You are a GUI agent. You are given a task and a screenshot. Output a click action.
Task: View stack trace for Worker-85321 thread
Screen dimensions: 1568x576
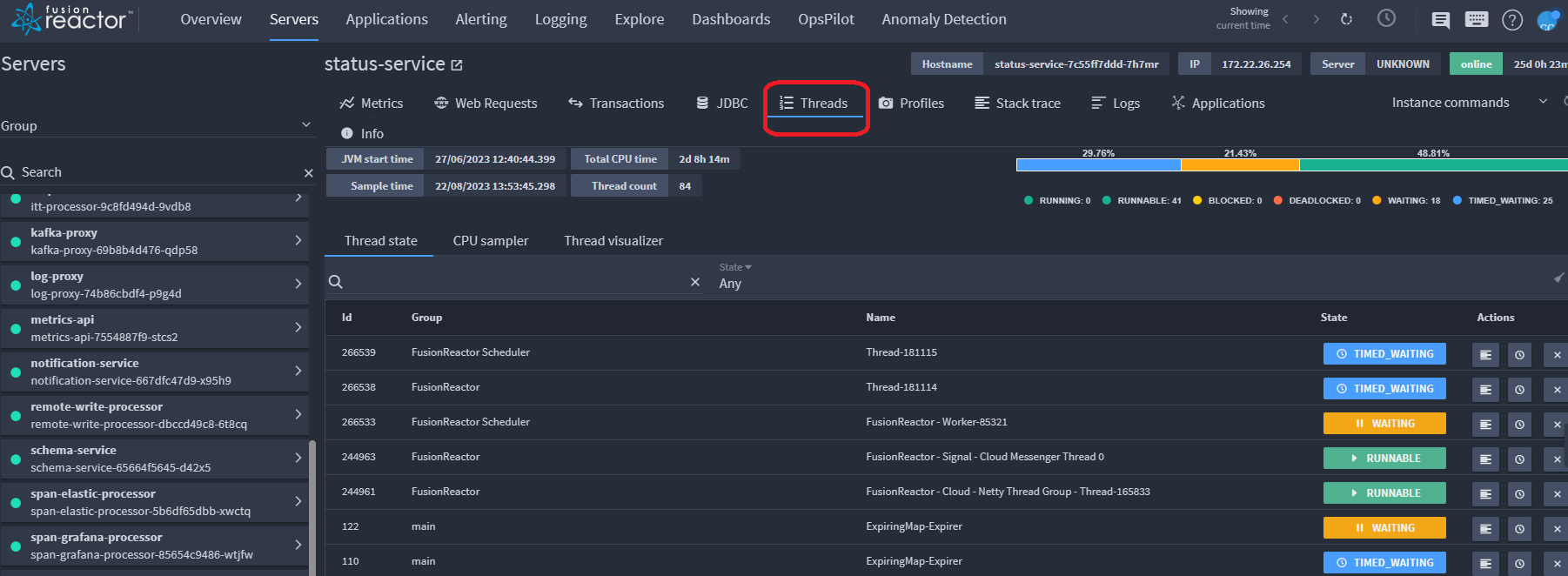tap(1485, 424)
